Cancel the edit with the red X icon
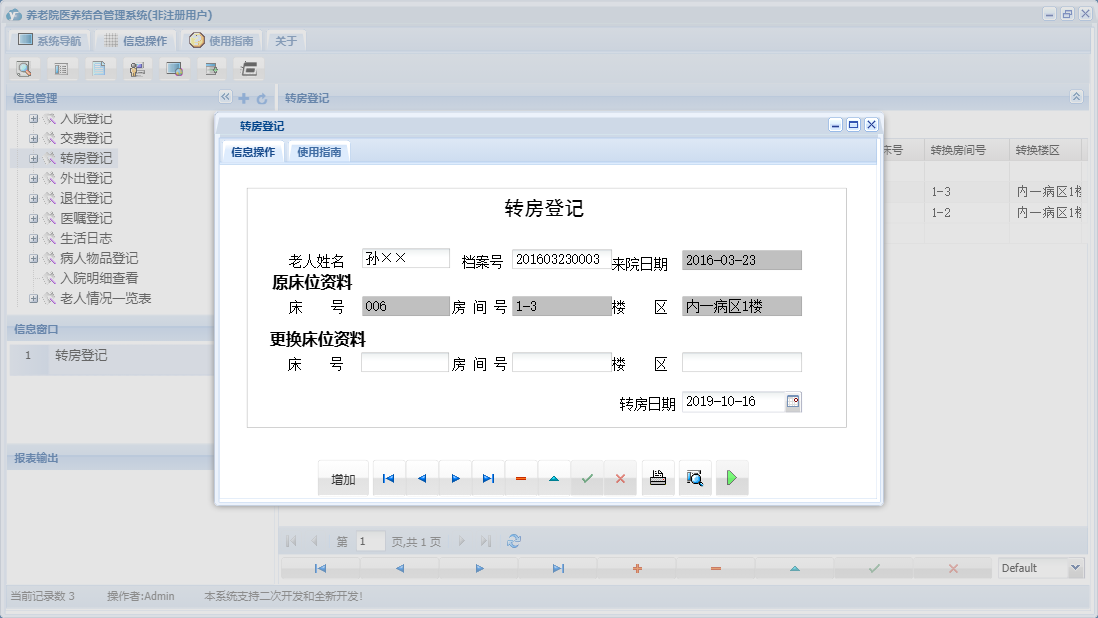 (x=620, y=478)
